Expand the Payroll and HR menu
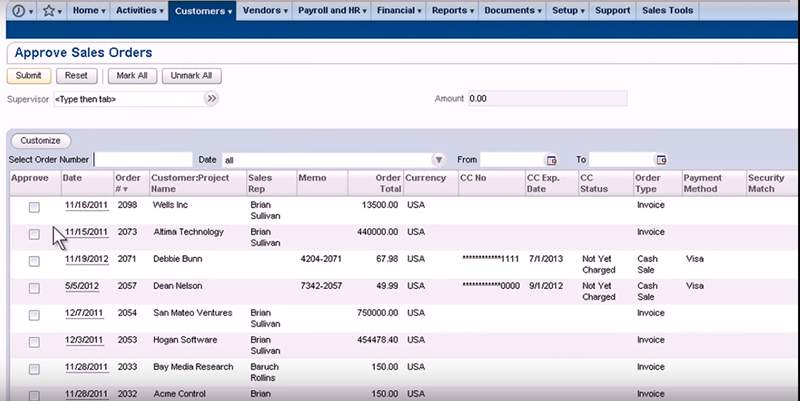The height and width of the screenshot is (401, 800). [x=332, y=11]
